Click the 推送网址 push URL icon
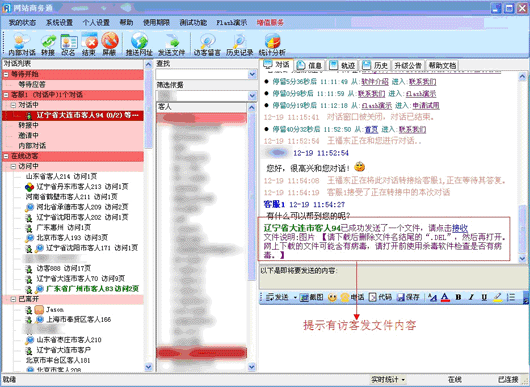 pyautogui.click(x=139, y=44)
